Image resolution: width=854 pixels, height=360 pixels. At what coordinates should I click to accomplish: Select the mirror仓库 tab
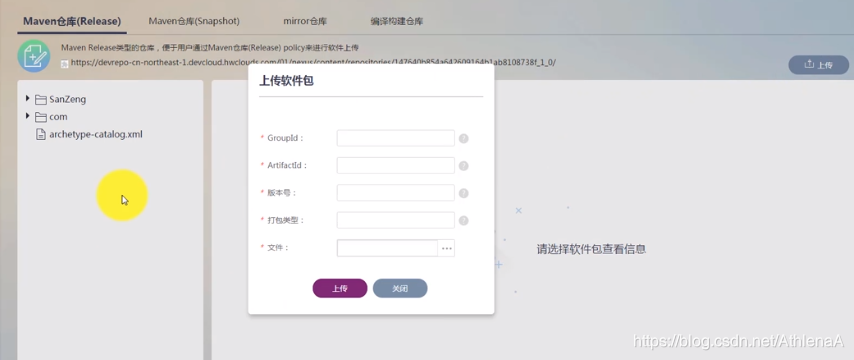[305, 21]
